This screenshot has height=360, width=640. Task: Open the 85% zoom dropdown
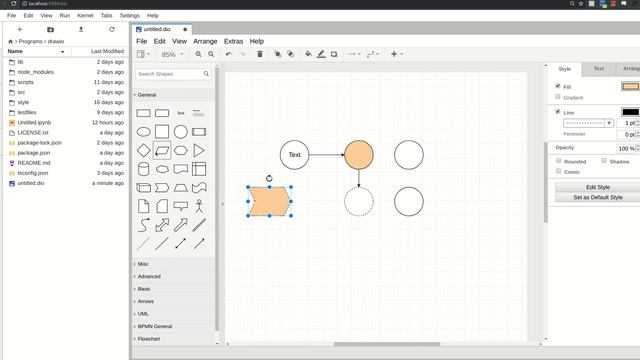click(x=172, y=54)
